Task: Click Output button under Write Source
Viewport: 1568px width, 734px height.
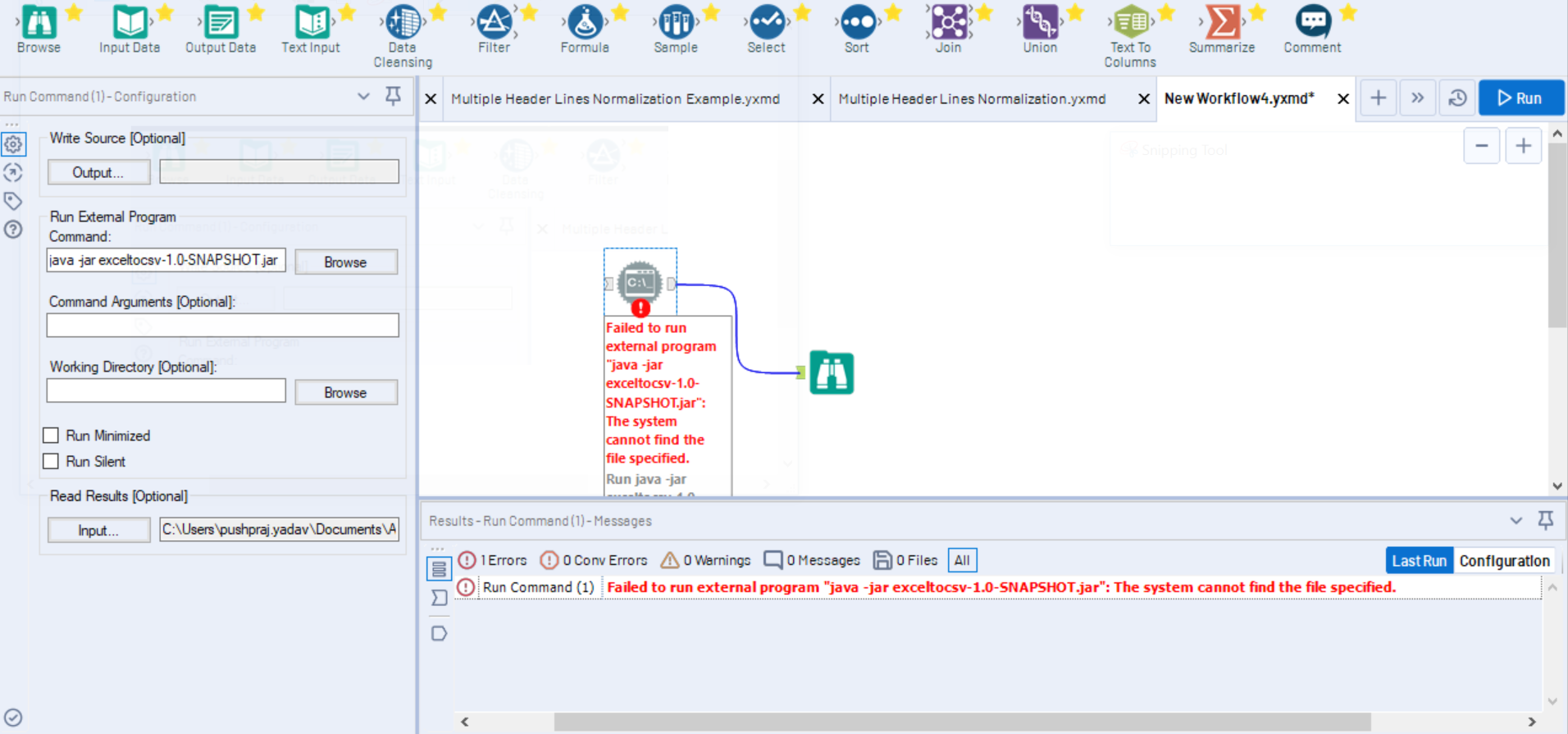Action: click(98, 172)
